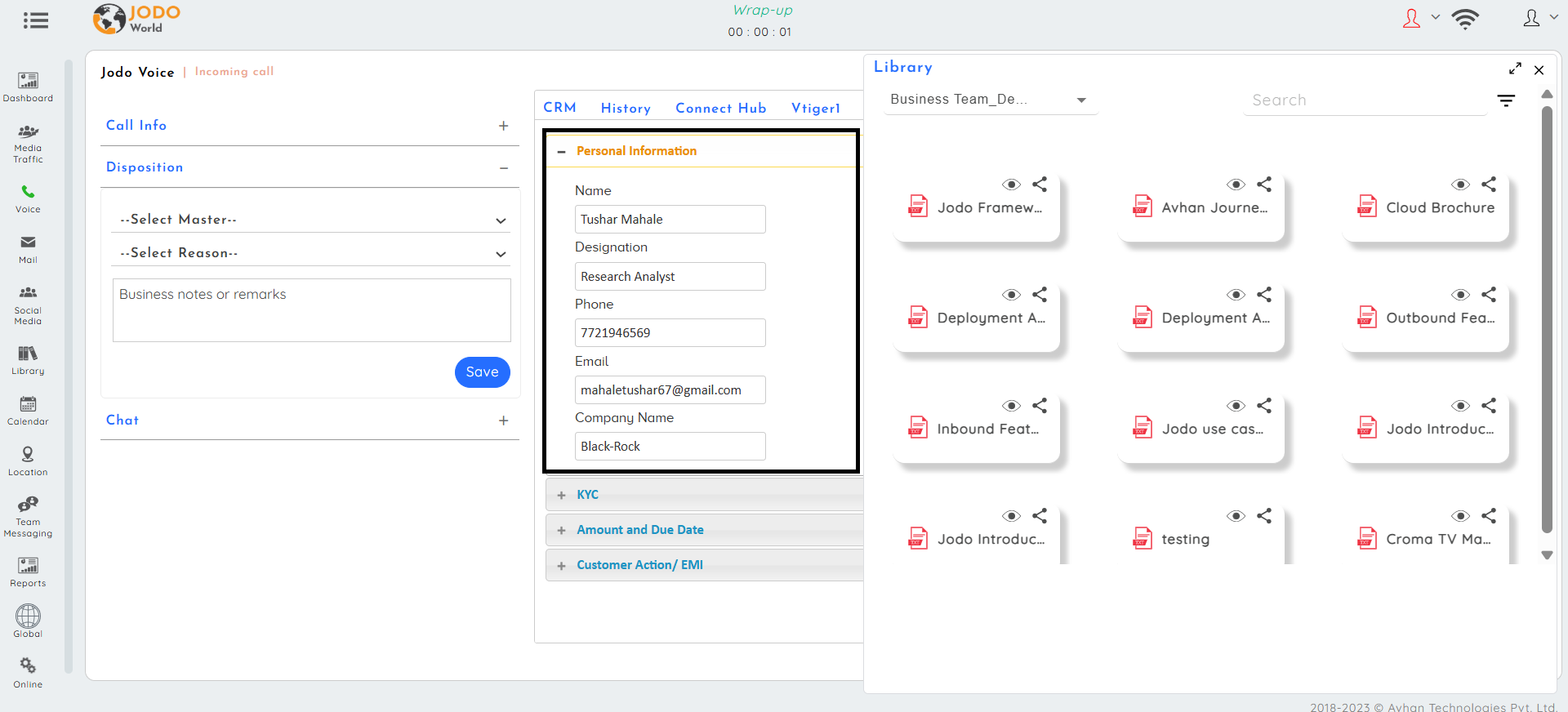The height and width of the screenshot is (712, 1568).
Task: Preview the Cloud Brochure via eye icon
Action: [1461, 185]
